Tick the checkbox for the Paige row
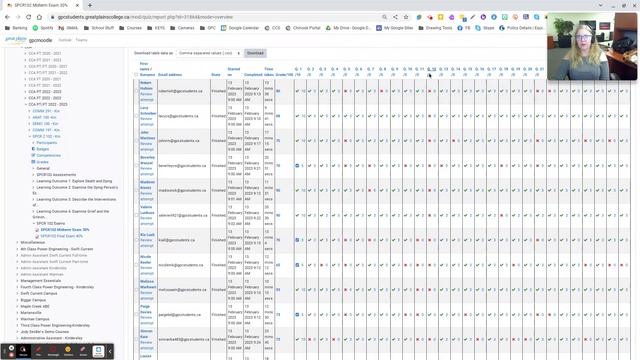 [136, 315]
